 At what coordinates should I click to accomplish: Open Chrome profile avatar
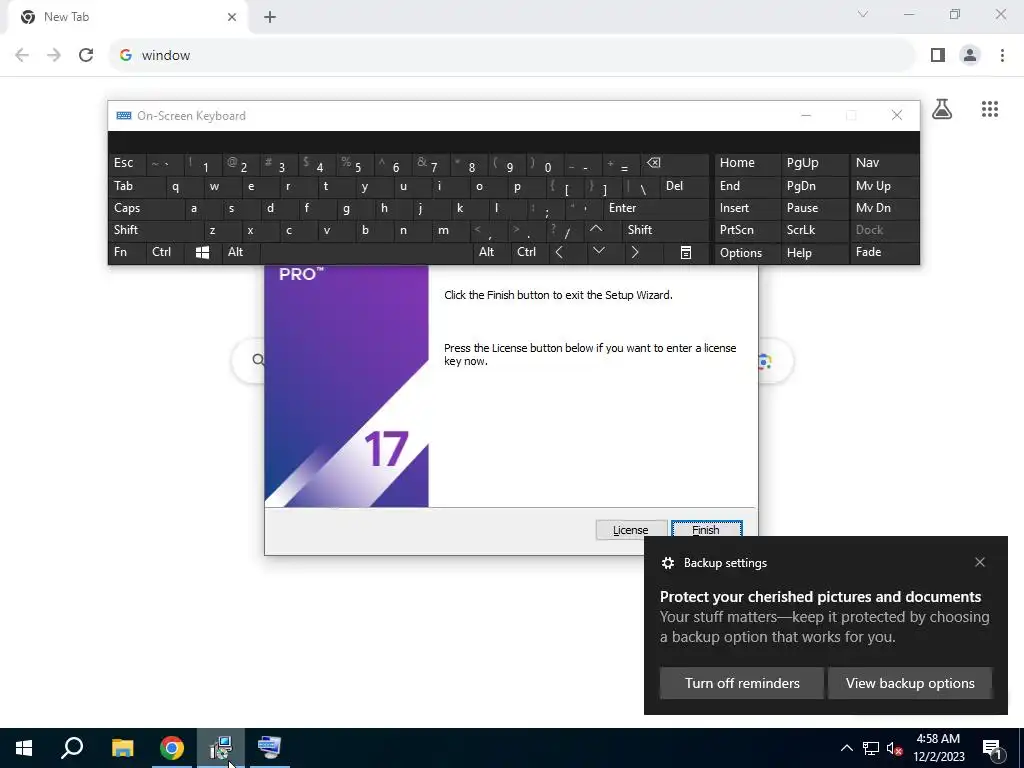(970, 55)
